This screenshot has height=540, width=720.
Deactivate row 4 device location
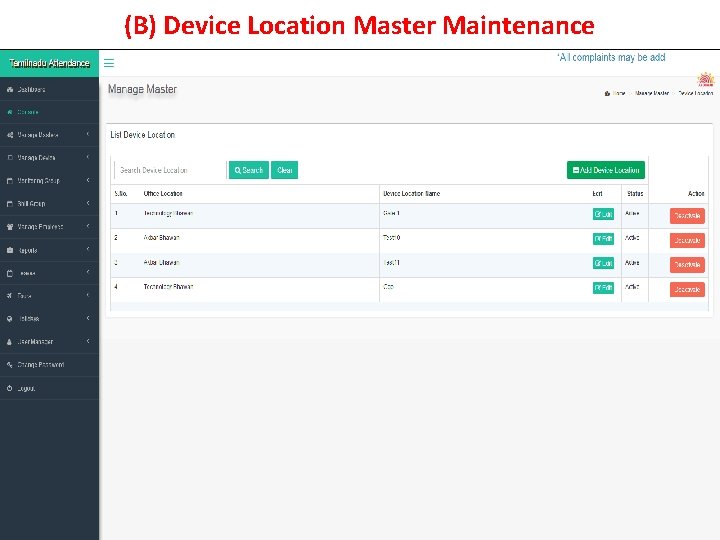(x=687, y=289)
